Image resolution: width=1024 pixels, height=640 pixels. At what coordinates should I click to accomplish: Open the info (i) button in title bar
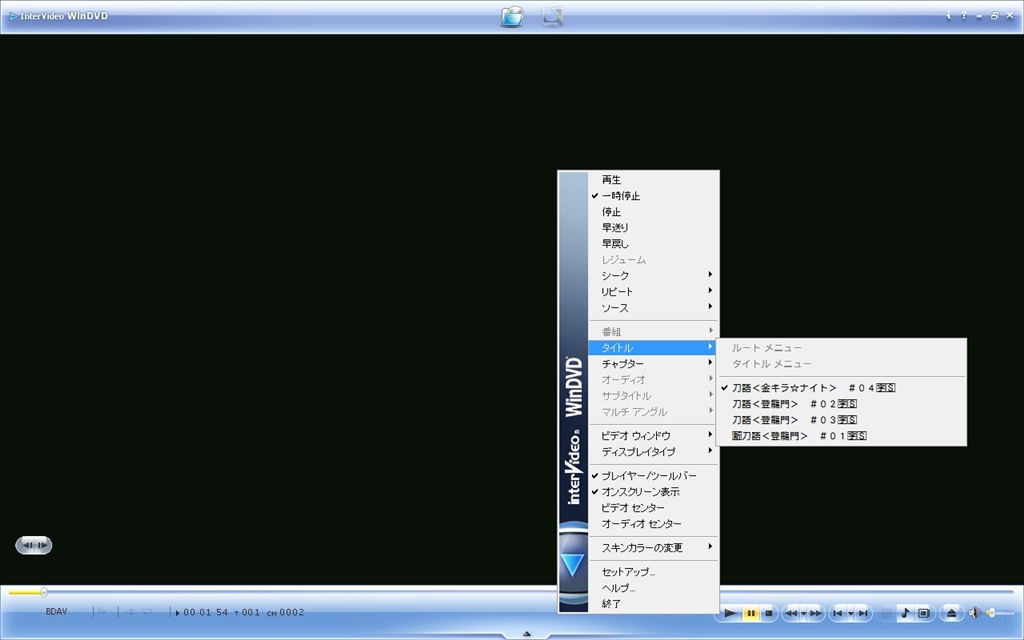948,16
